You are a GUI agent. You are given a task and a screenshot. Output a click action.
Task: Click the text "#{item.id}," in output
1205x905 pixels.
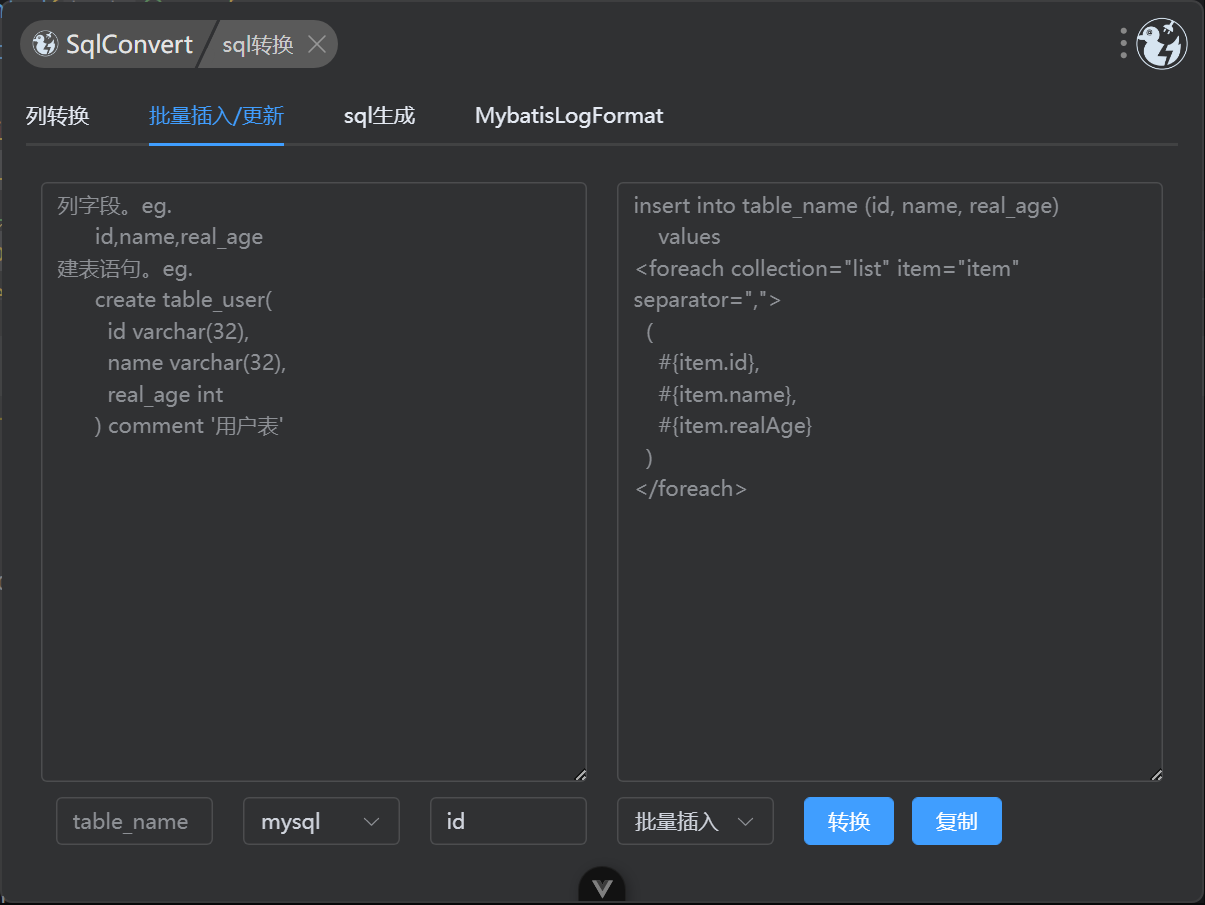point(709,363)
